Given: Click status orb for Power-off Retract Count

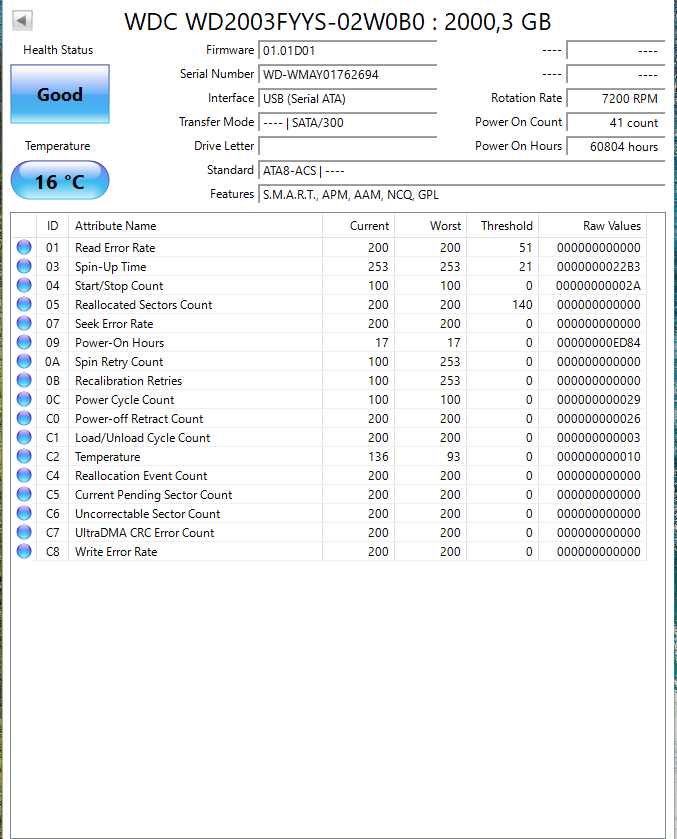Looking at the screenshot, I should pyautogui.click(x=24, y=418).
